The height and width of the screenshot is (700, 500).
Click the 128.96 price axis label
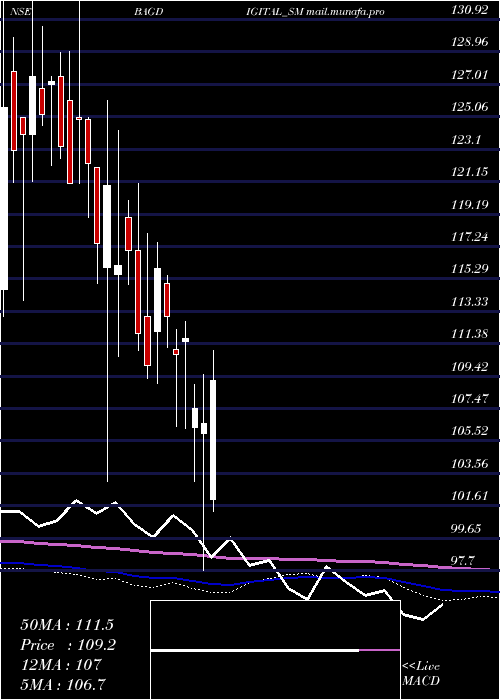[x=470, y=43]
